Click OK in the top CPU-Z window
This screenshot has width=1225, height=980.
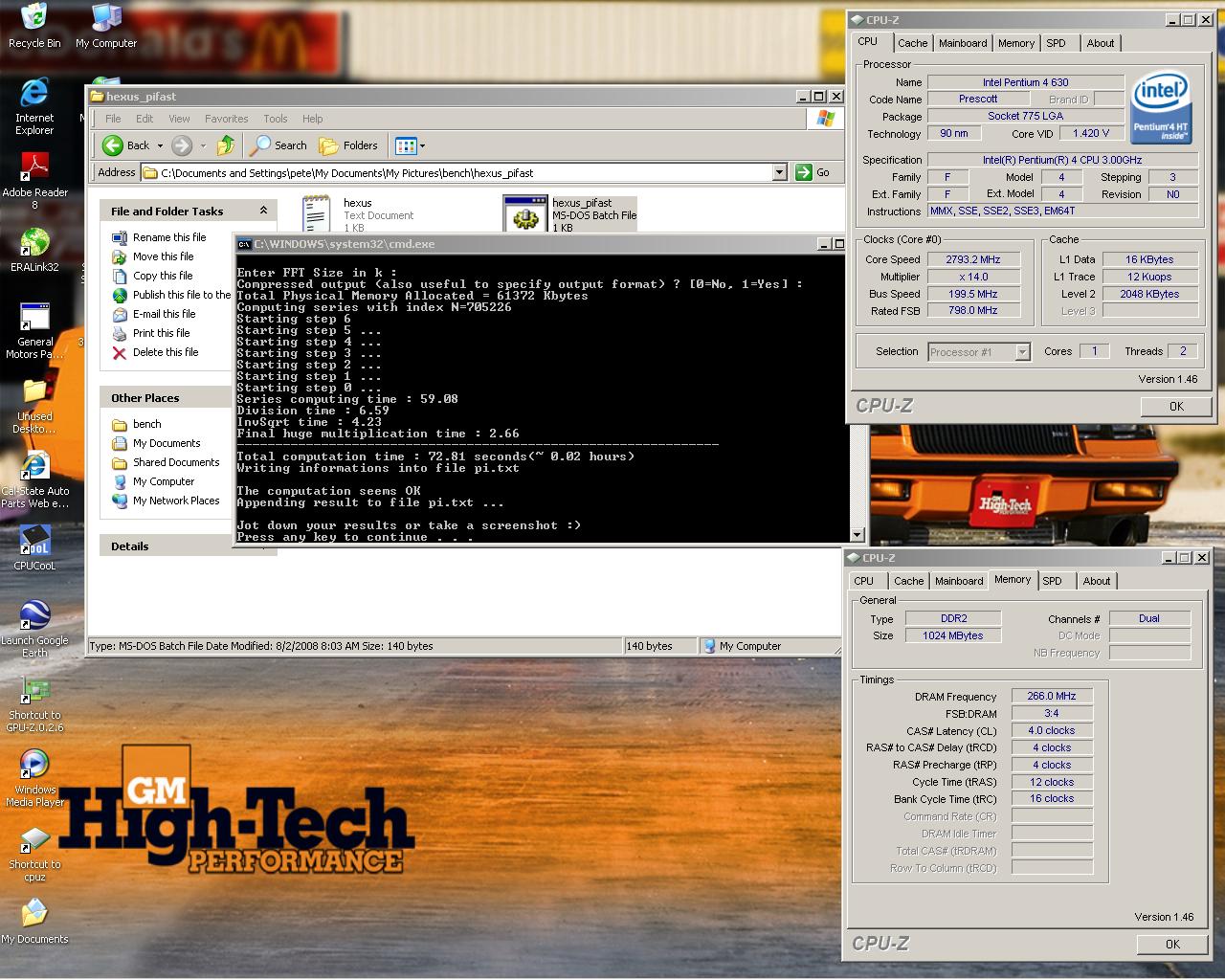[1176, 406]
